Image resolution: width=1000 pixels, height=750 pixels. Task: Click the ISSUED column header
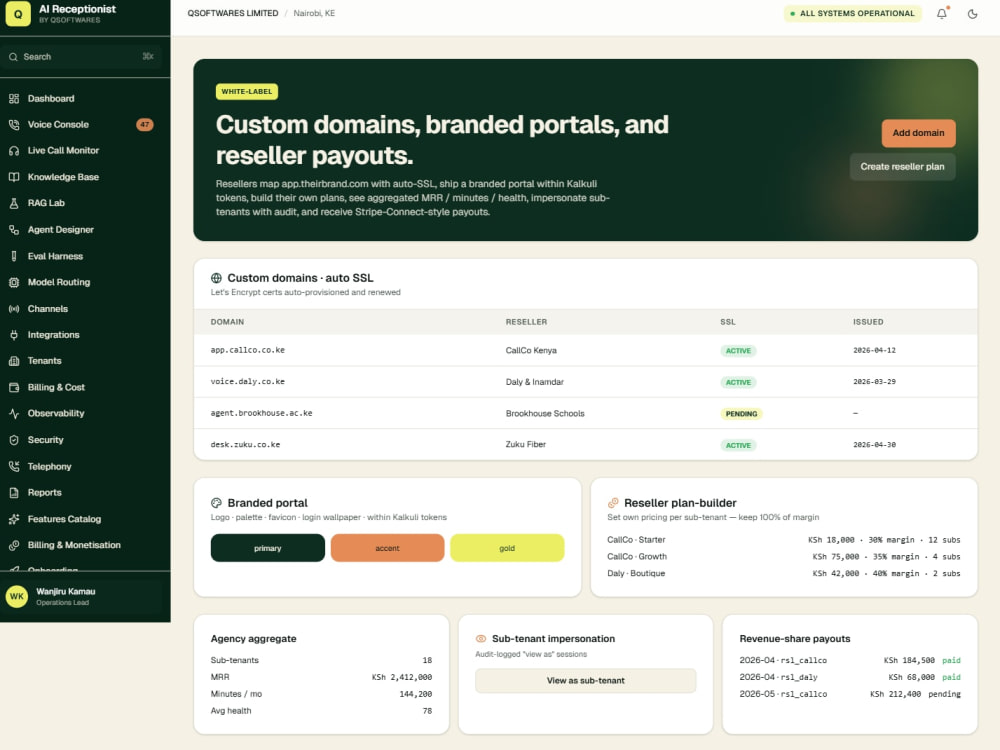point(868,322)
